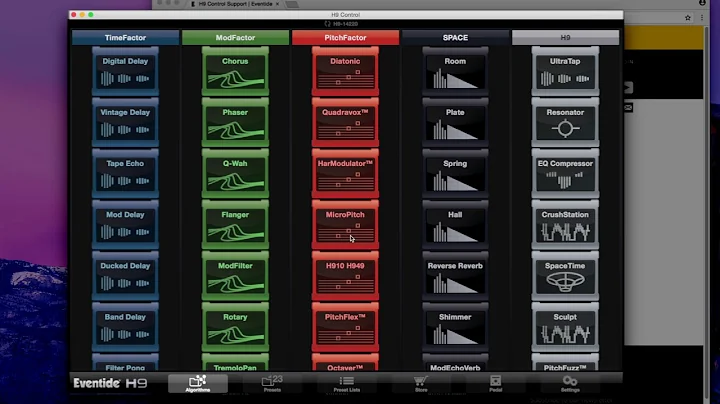Click the SPACE column header
Image resolution: width=720 pixels, height=404 pixels.
(455, 38)
